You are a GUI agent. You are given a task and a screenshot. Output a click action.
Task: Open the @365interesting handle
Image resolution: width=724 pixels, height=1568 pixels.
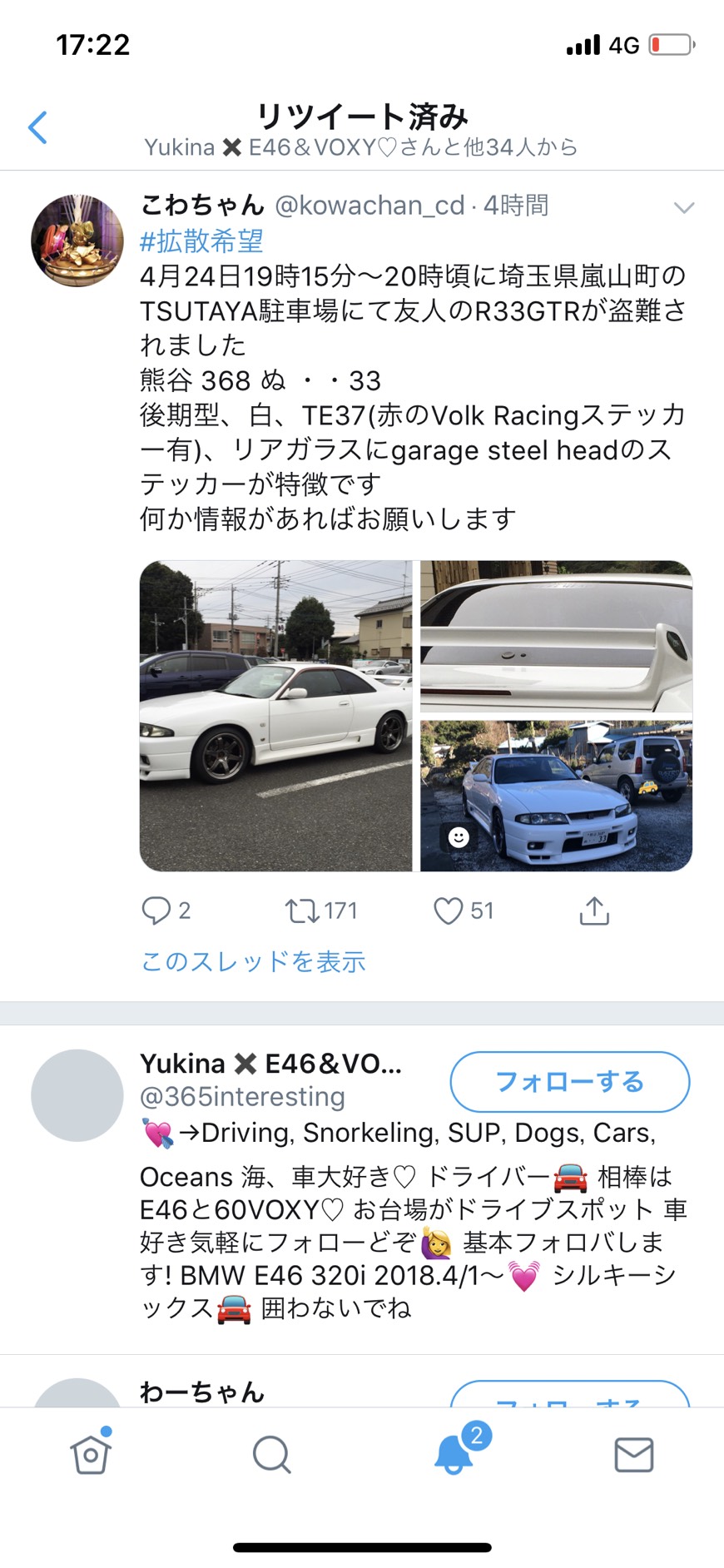242,1097
